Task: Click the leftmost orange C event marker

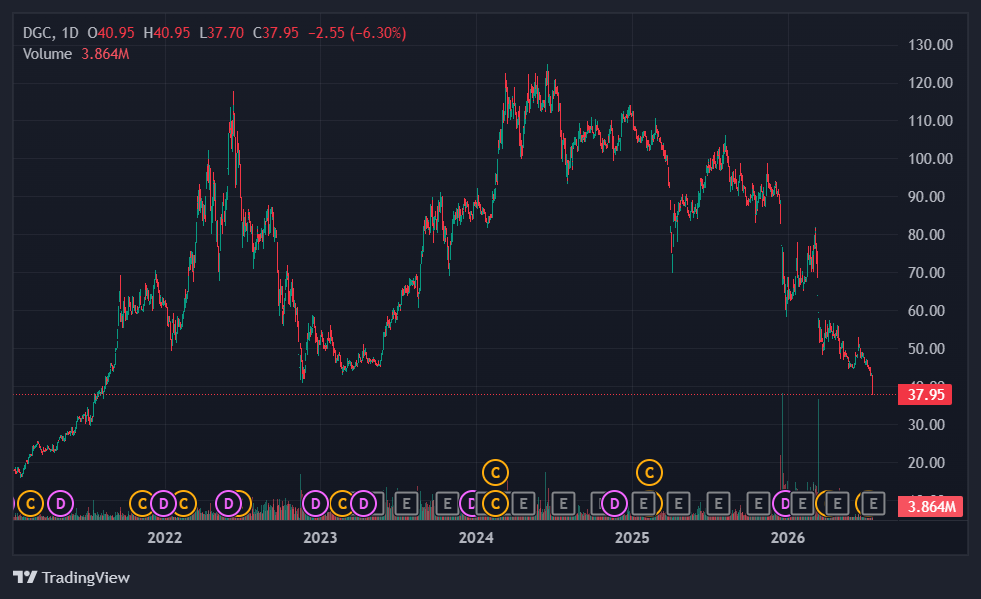Action: tap(30, 503)
